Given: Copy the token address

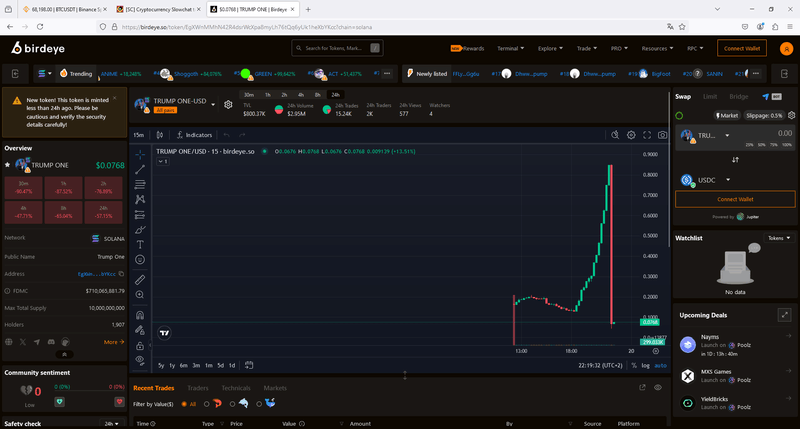Looking at the screenshot, I should click(121, 274).
